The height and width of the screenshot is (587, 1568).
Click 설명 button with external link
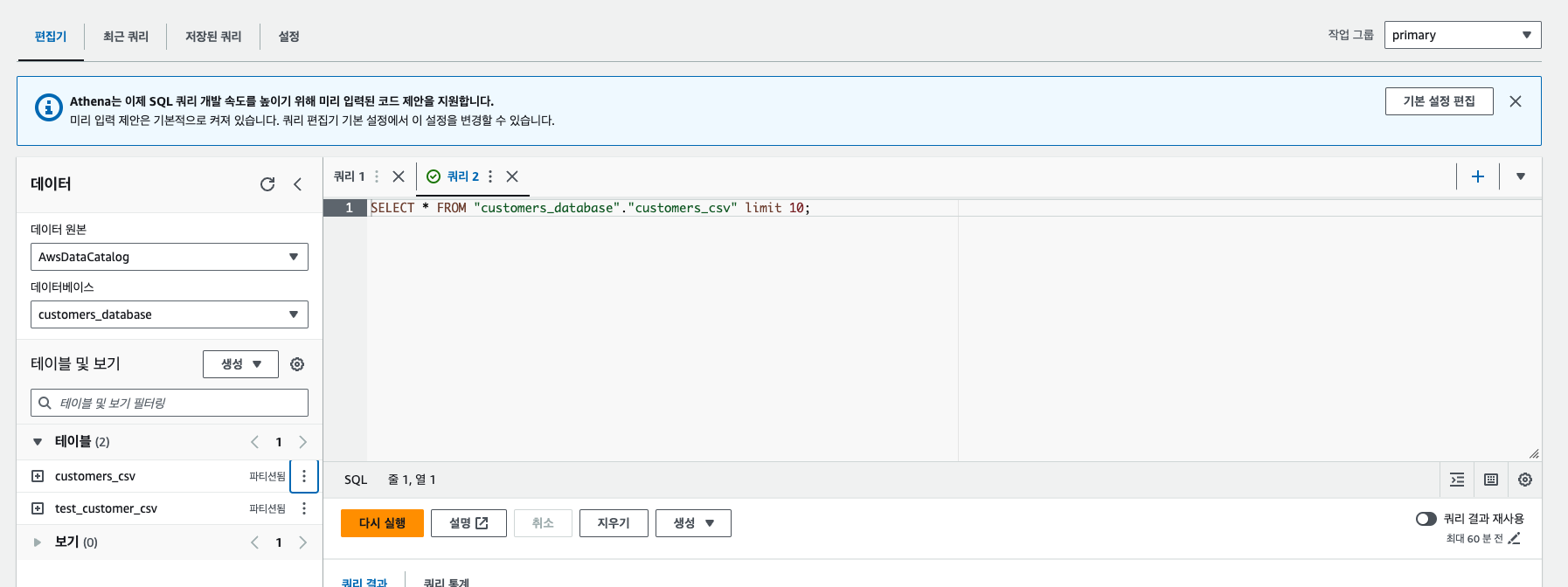(468, 523)
